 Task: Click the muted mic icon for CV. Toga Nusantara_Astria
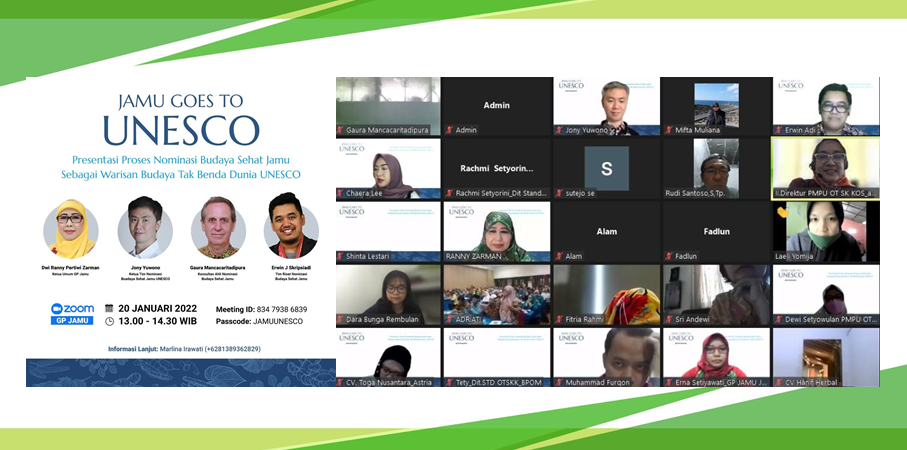340,382
